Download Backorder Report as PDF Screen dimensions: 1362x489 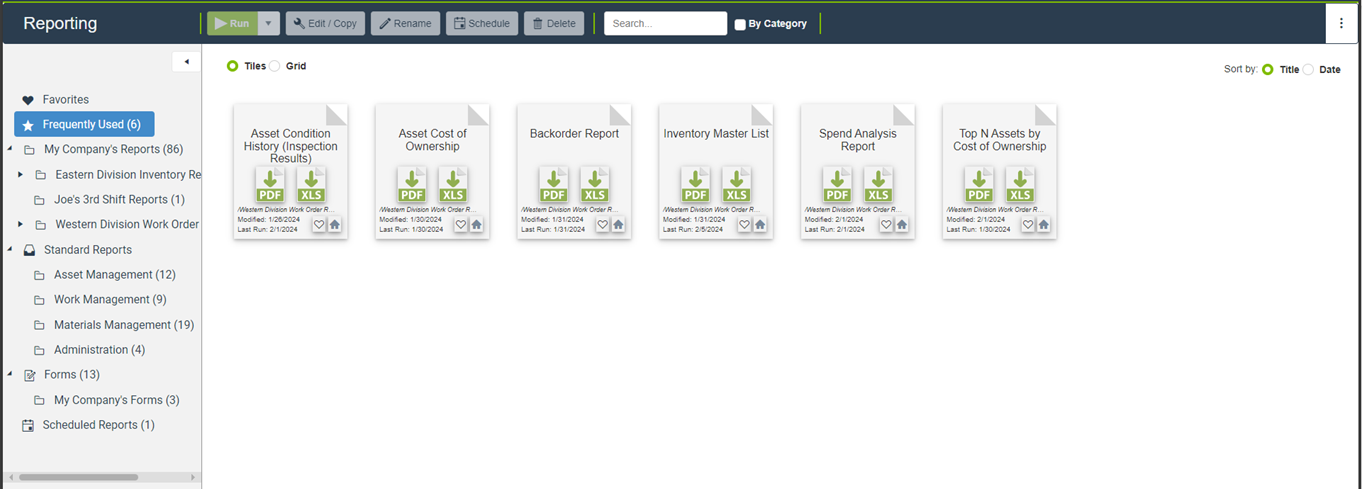(553, 186)
